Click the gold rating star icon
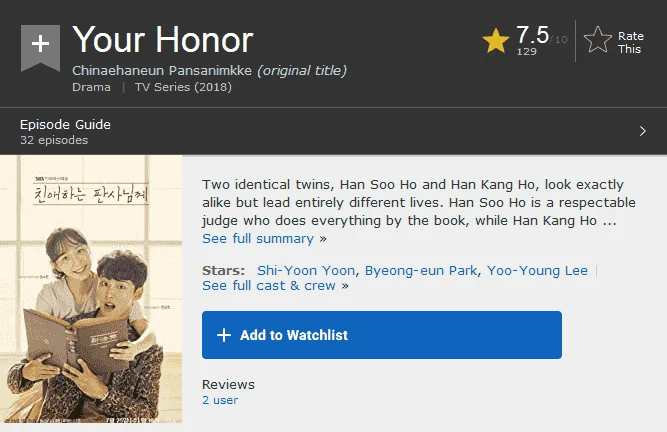 (x=496, y=41)
